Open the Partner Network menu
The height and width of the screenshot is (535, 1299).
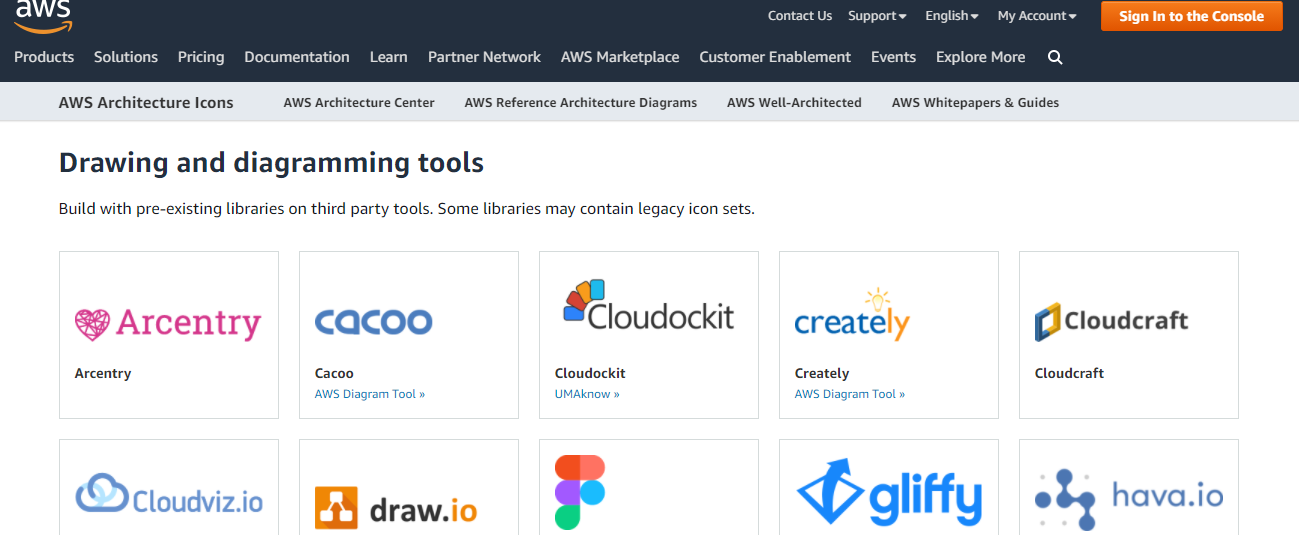[x=484, y=57]
